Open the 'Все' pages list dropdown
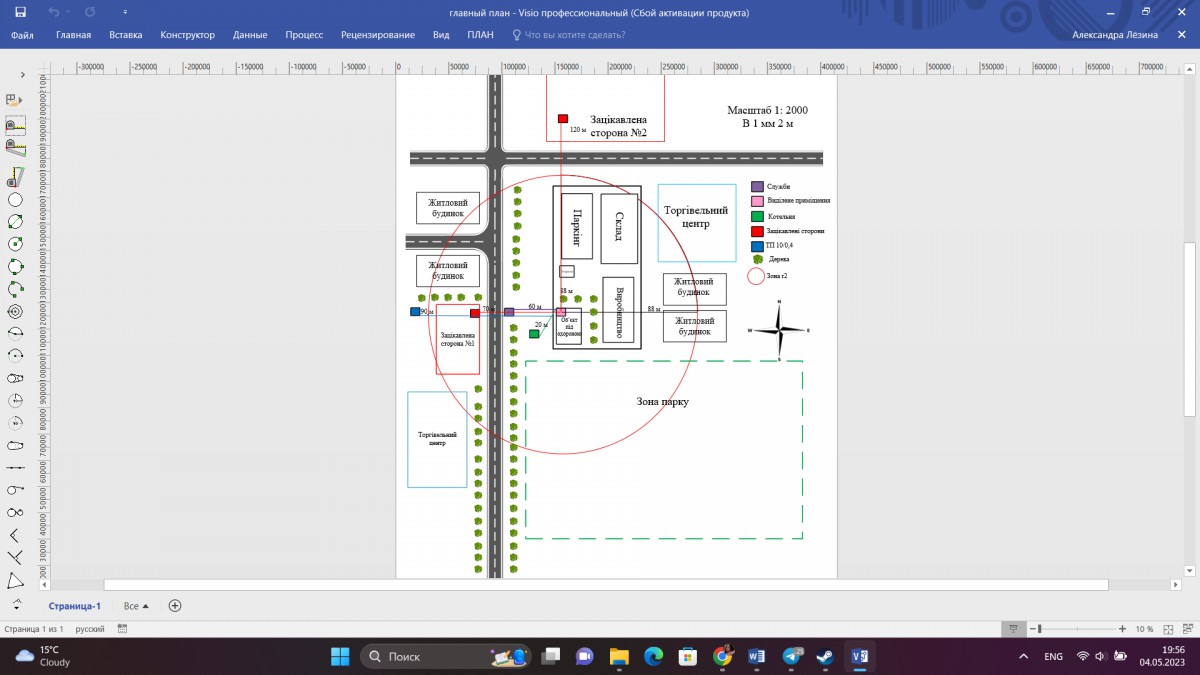The height and width of the screenshot is (675, 1200). pos(136,606)
